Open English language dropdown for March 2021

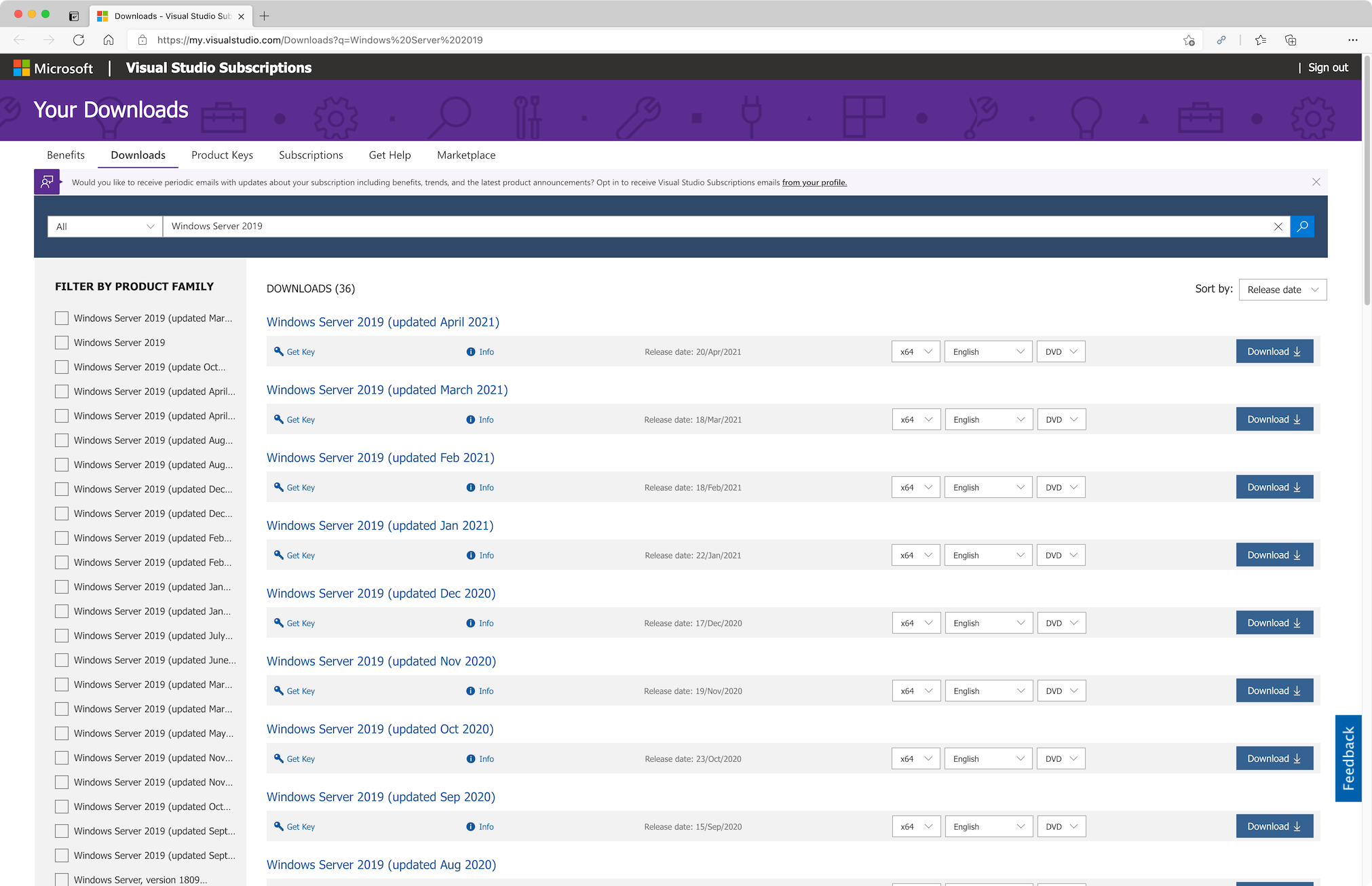click(988, 419)
